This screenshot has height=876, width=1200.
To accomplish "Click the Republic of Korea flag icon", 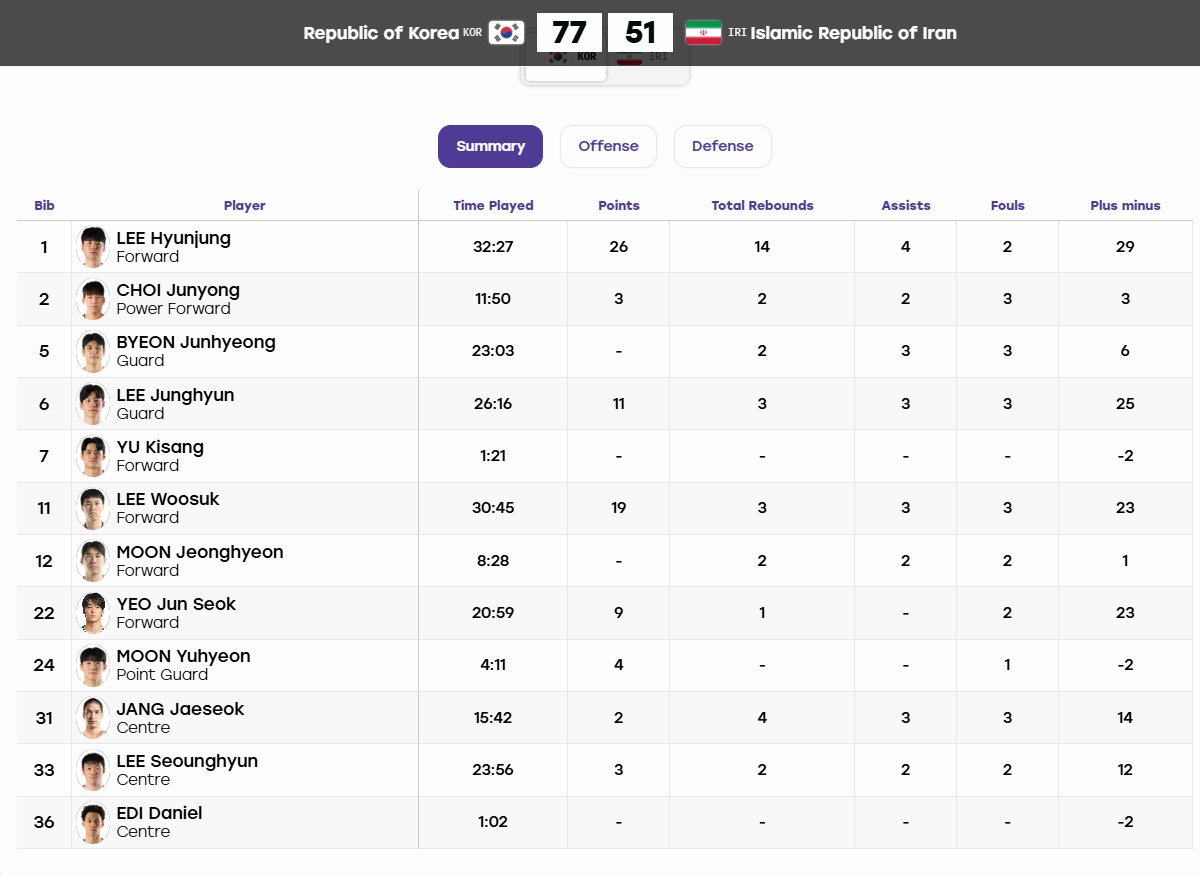I will point(506,33).
